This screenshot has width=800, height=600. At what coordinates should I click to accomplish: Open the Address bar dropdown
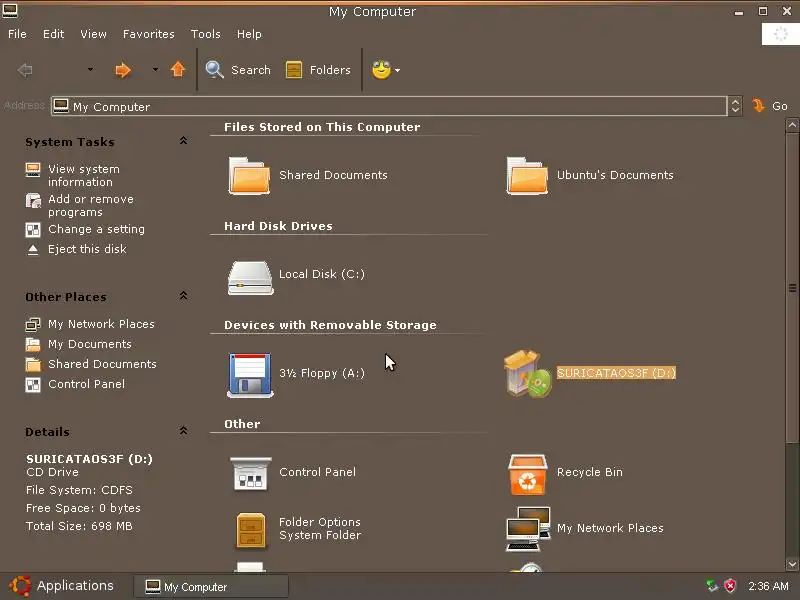point(735,106)
